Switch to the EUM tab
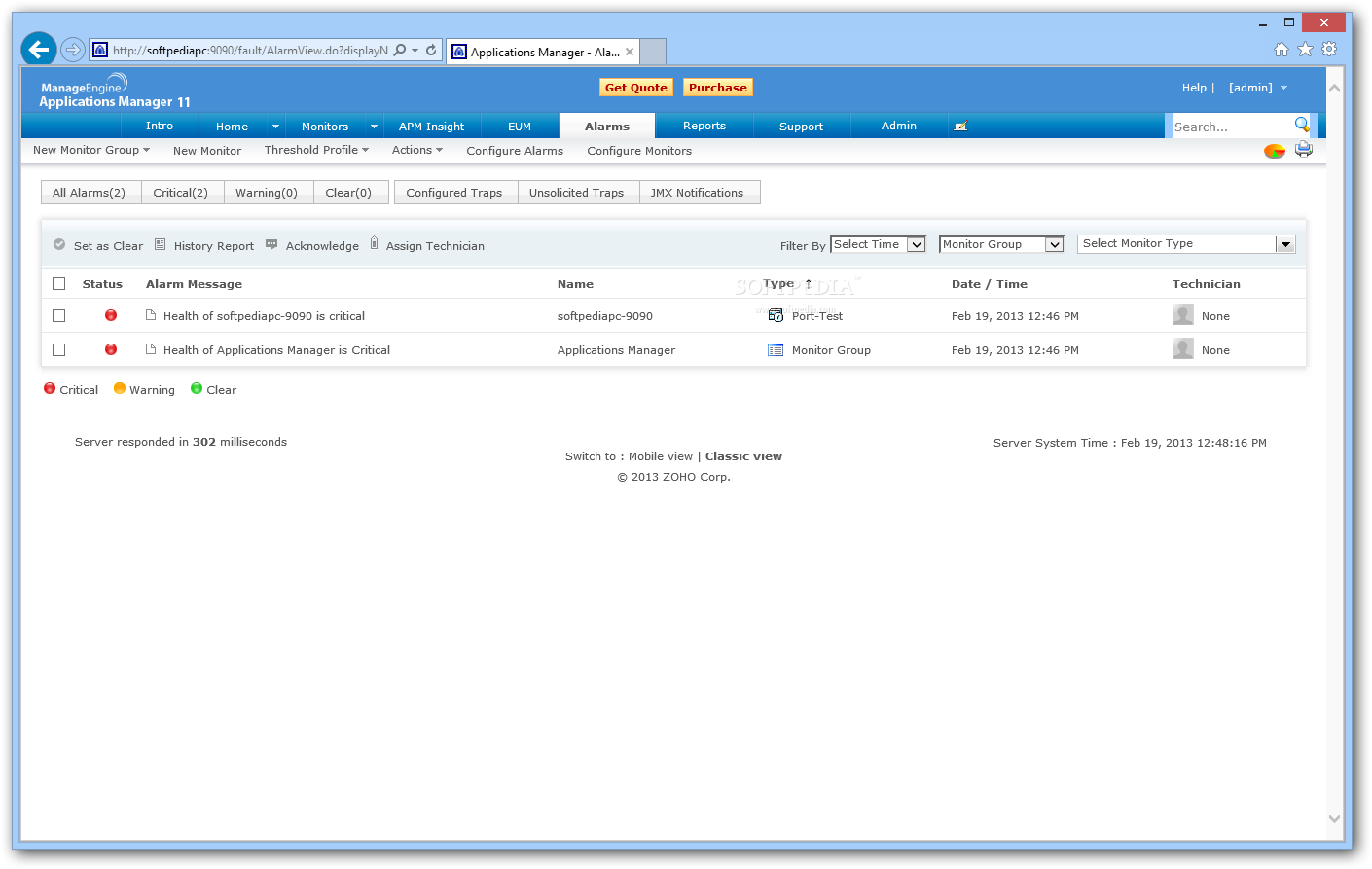Viewport: 1372px width, 869px height. [x=520, y=127]
